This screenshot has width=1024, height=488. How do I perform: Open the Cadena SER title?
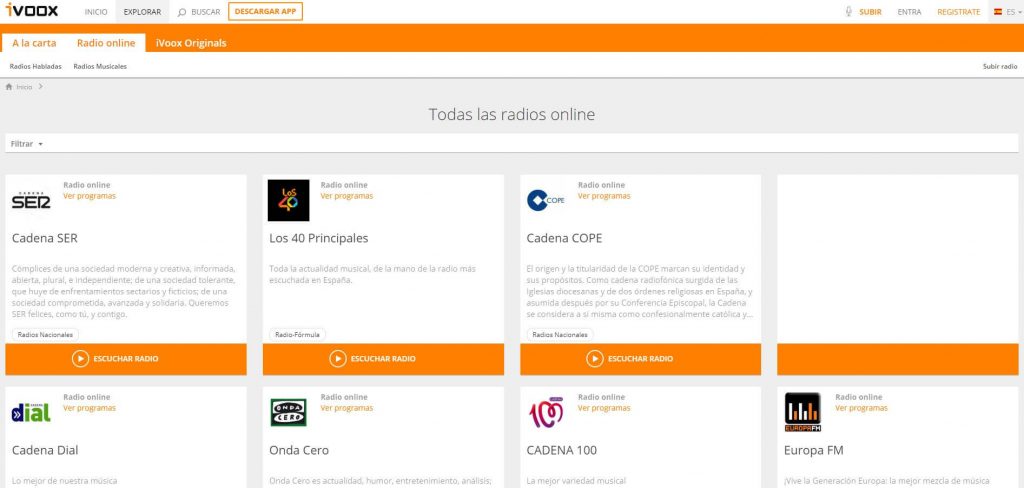click(44, 238)
